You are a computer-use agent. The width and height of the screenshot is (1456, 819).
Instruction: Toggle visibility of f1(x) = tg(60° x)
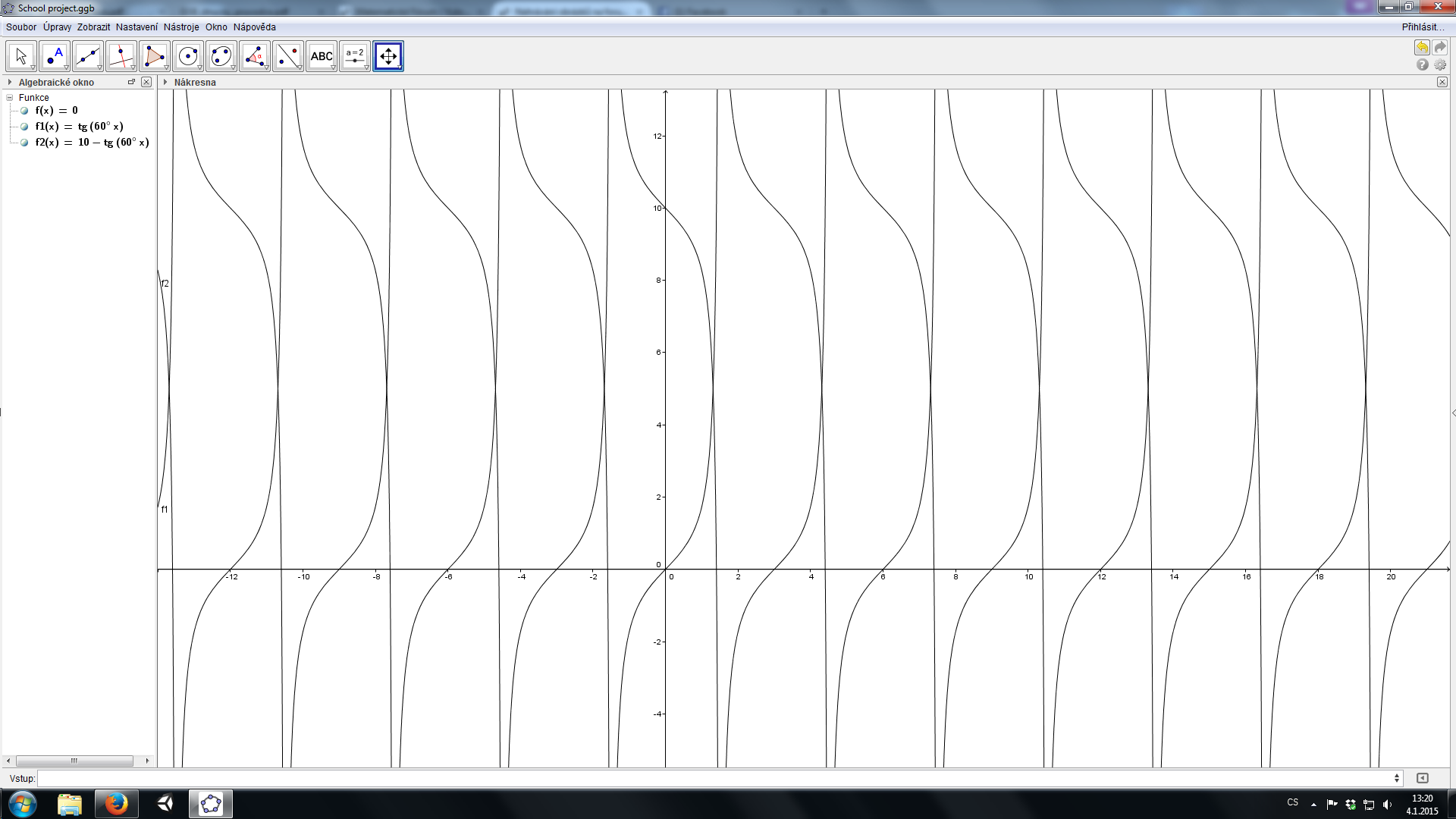[24, 127]
